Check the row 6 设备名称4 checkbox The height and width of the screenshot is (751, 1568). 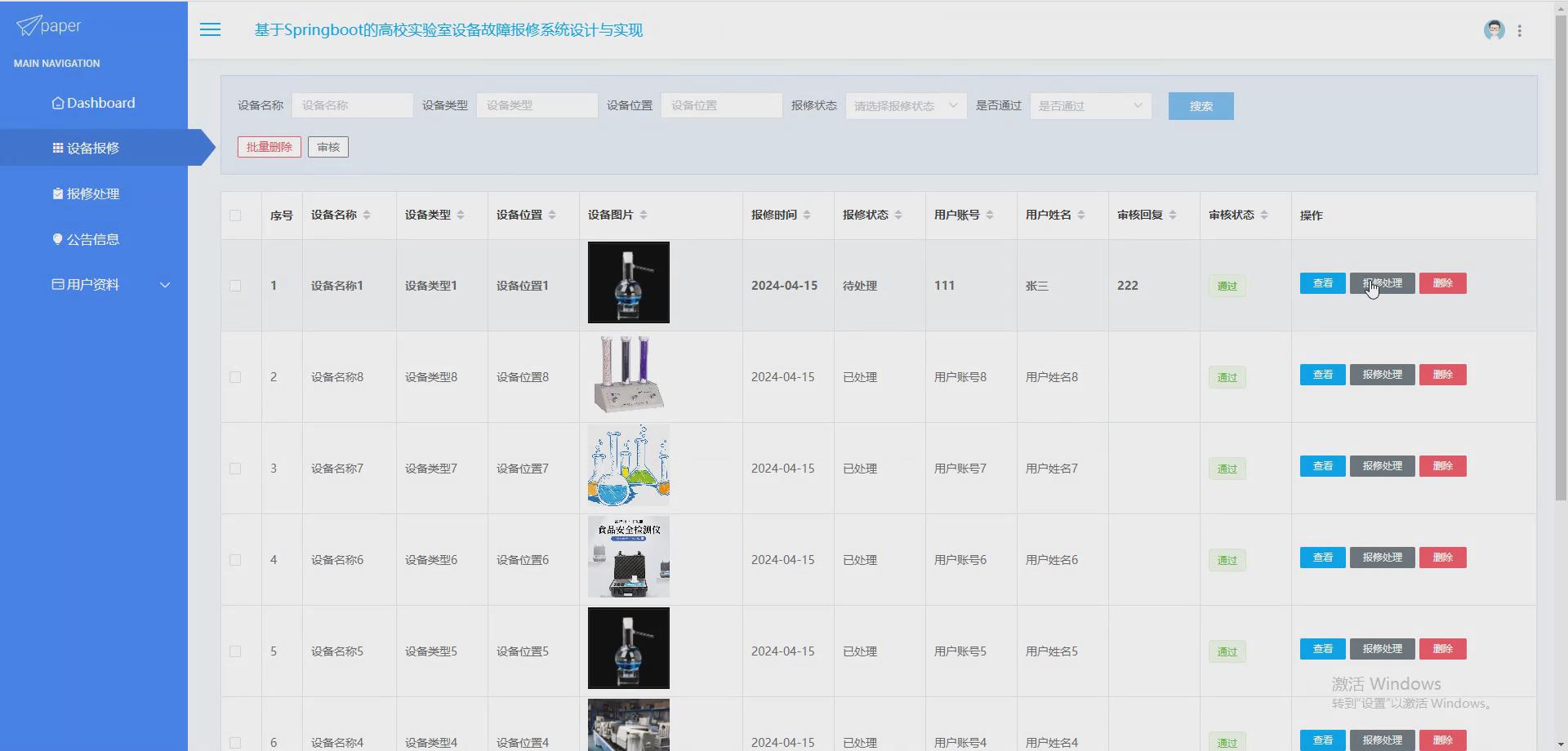235,743
